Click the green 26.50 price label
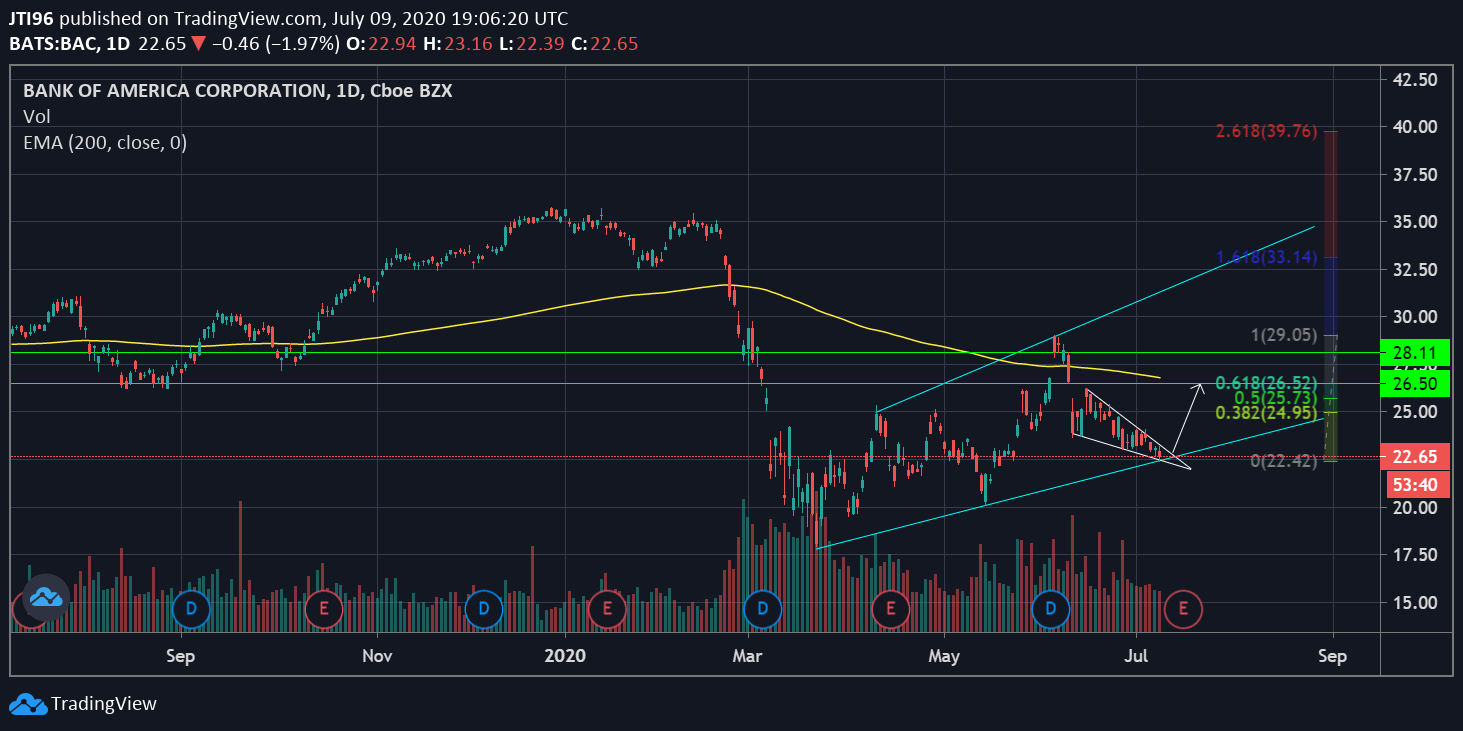 pos(1413,384)
